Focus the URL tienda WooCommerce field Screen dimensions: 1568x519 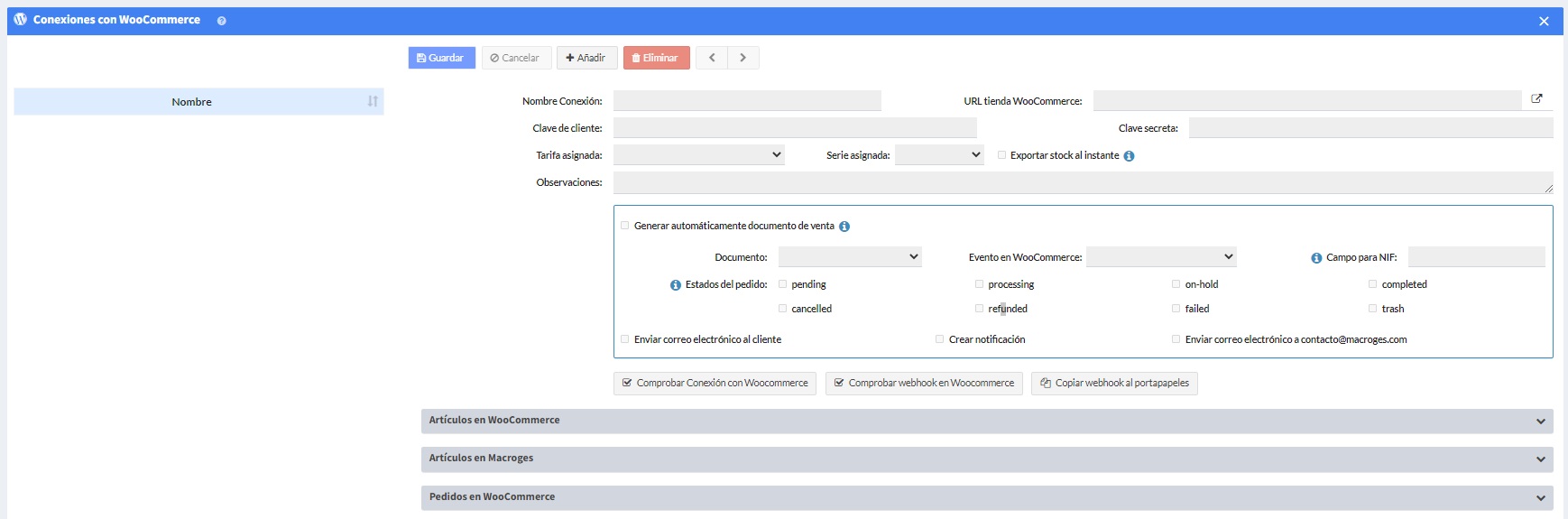coord(1307,101)
